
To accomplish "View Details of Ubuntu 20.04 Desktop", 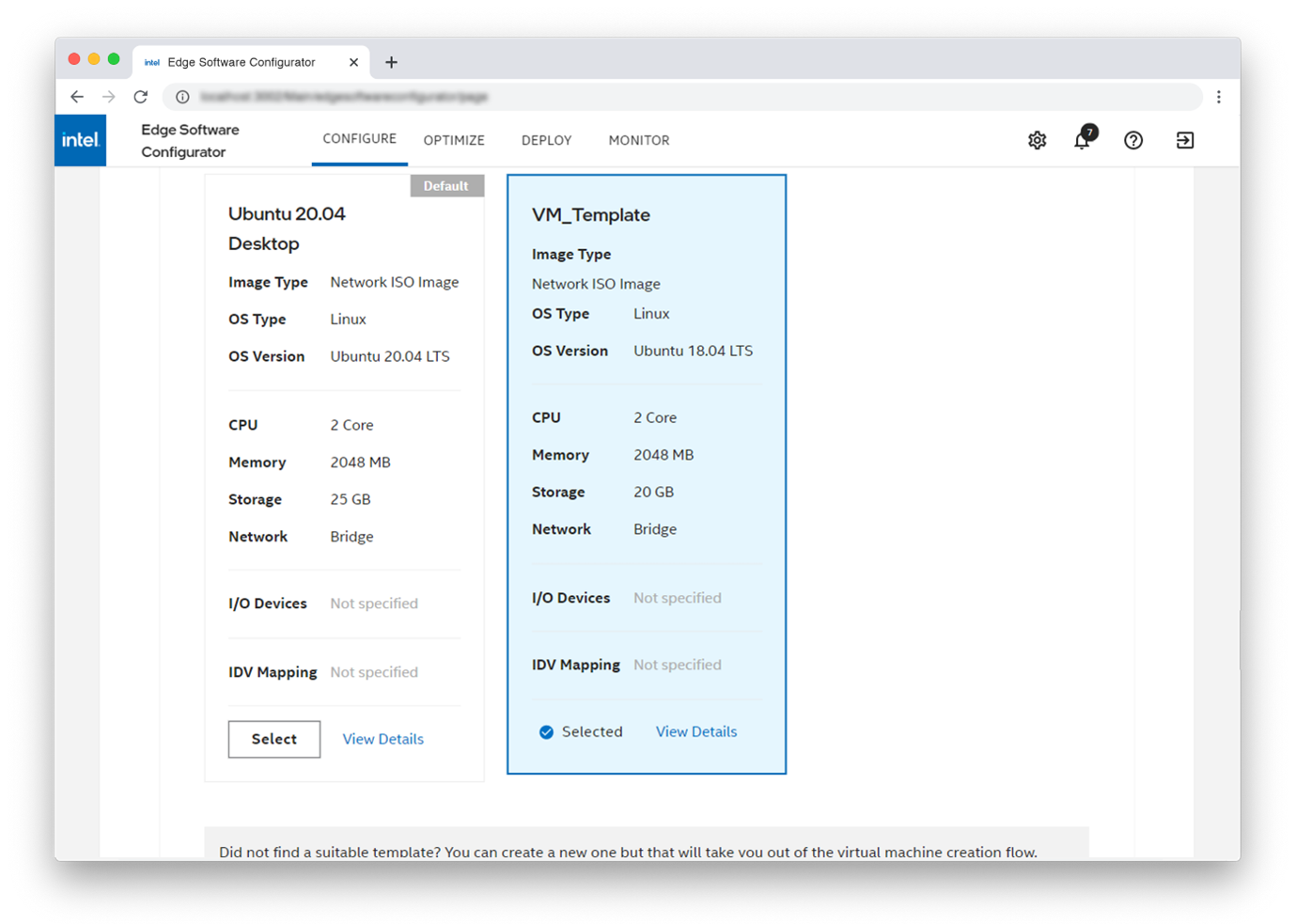I will 383,739.
